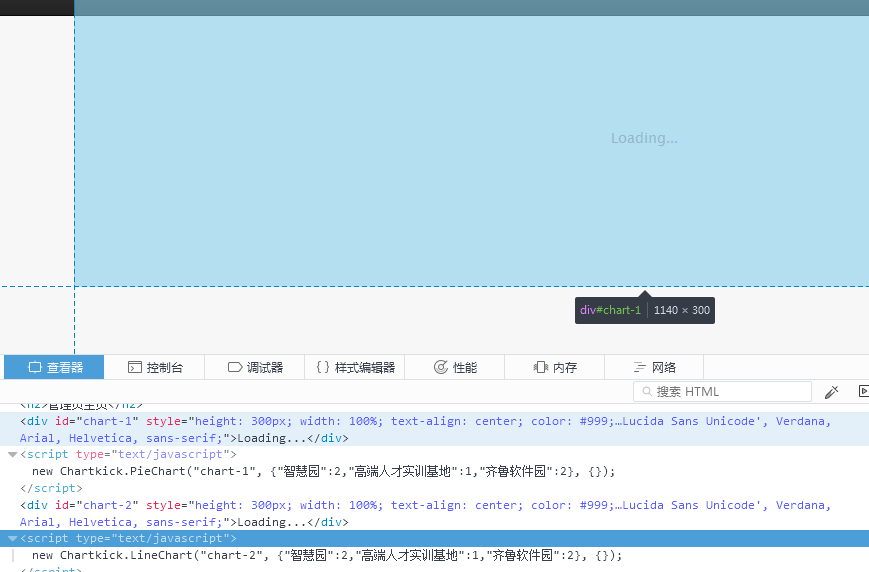This screenshot has height=572, width=869.
Task: Click the network lines icon on 网络 tab
Action: coord(640,367)
